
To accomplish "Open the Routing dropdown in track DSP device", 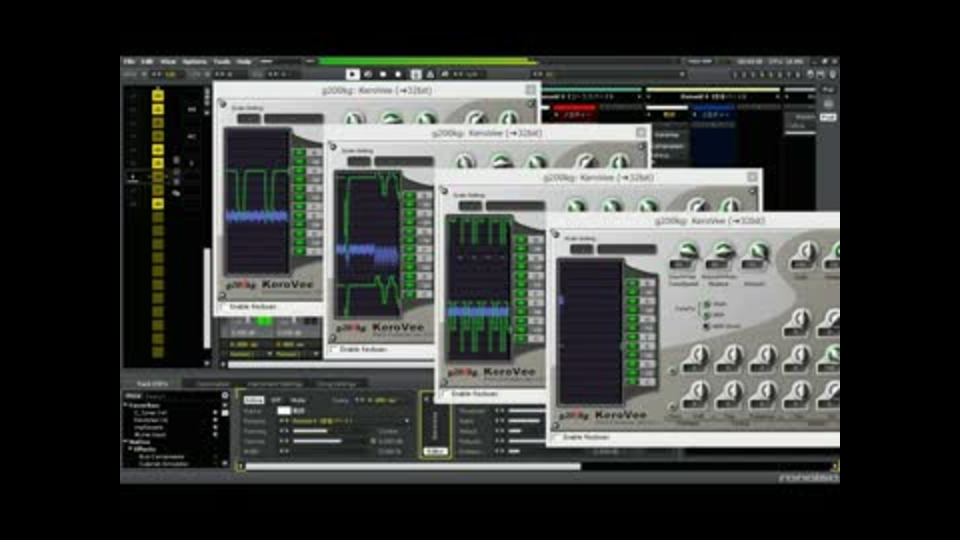I will tap(350, 421).
